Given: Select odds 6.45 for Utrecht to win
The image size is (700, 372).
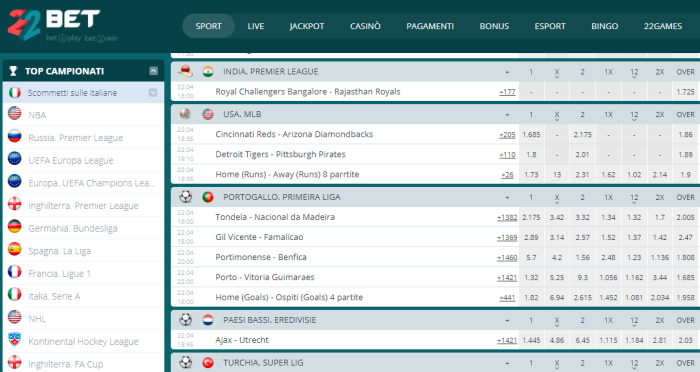Looking at the screenshot, I should (x=583, y=340).
